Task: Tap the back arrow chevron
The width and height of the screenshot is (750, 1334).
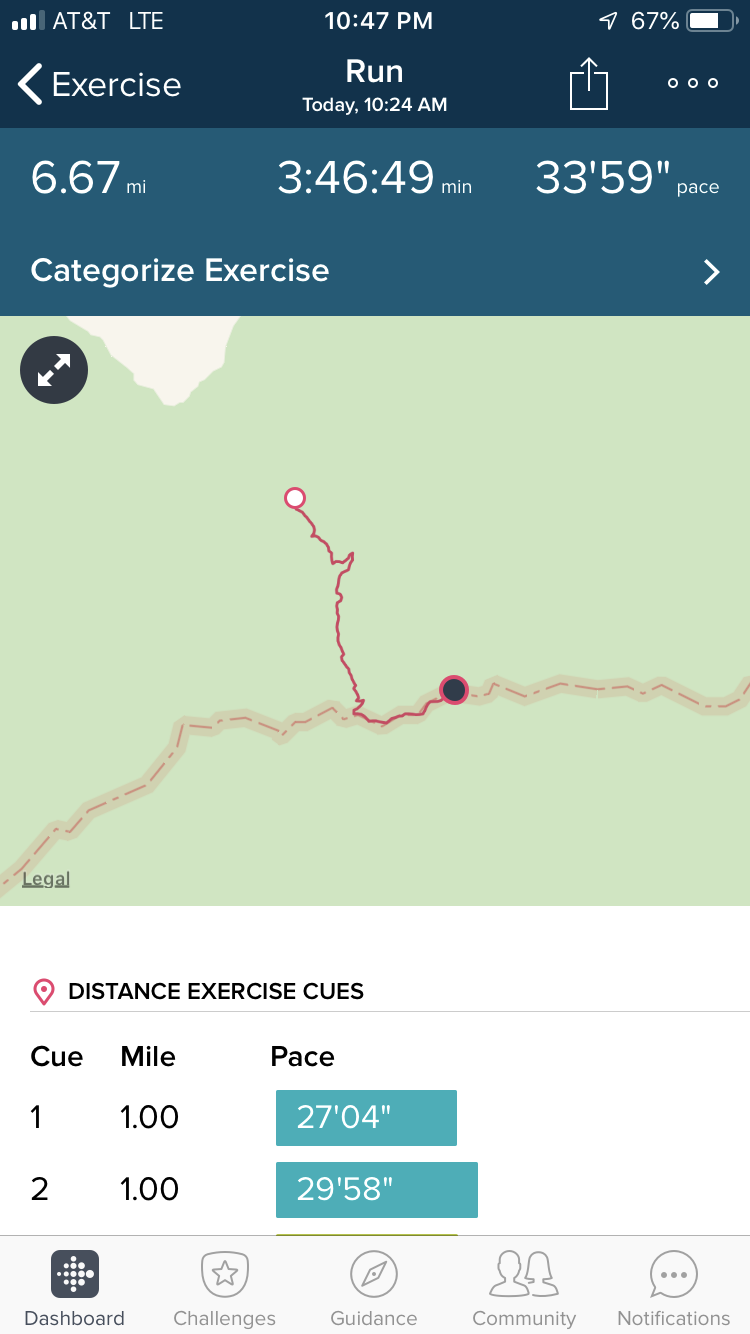Action: 31,85
